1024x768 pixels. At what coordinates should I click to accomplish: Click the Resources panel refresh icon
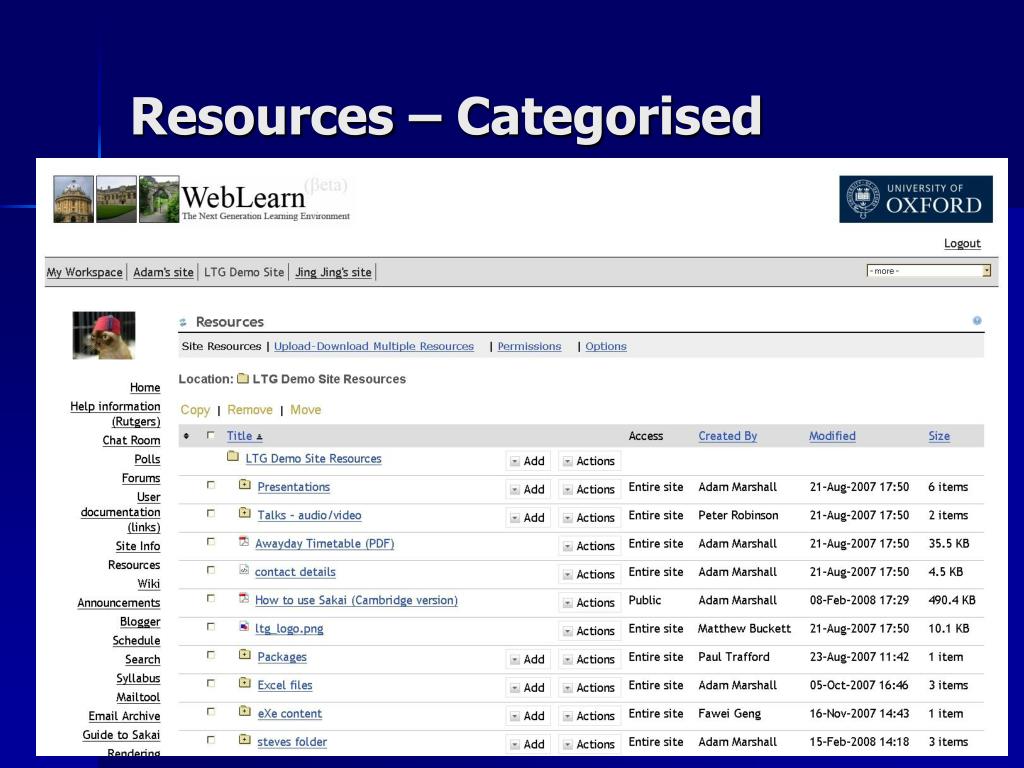184,322
